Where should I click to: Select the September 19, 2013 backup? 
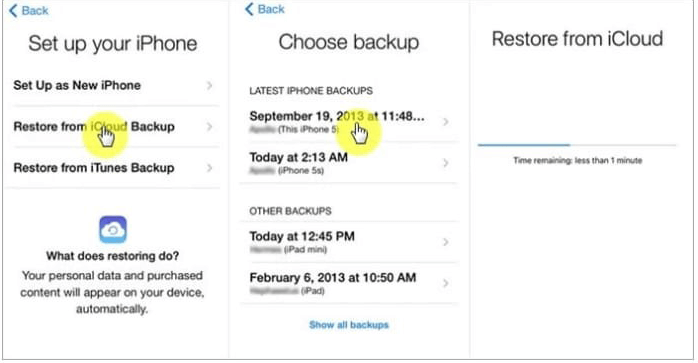pyautogui.click(x=349, y=122)
